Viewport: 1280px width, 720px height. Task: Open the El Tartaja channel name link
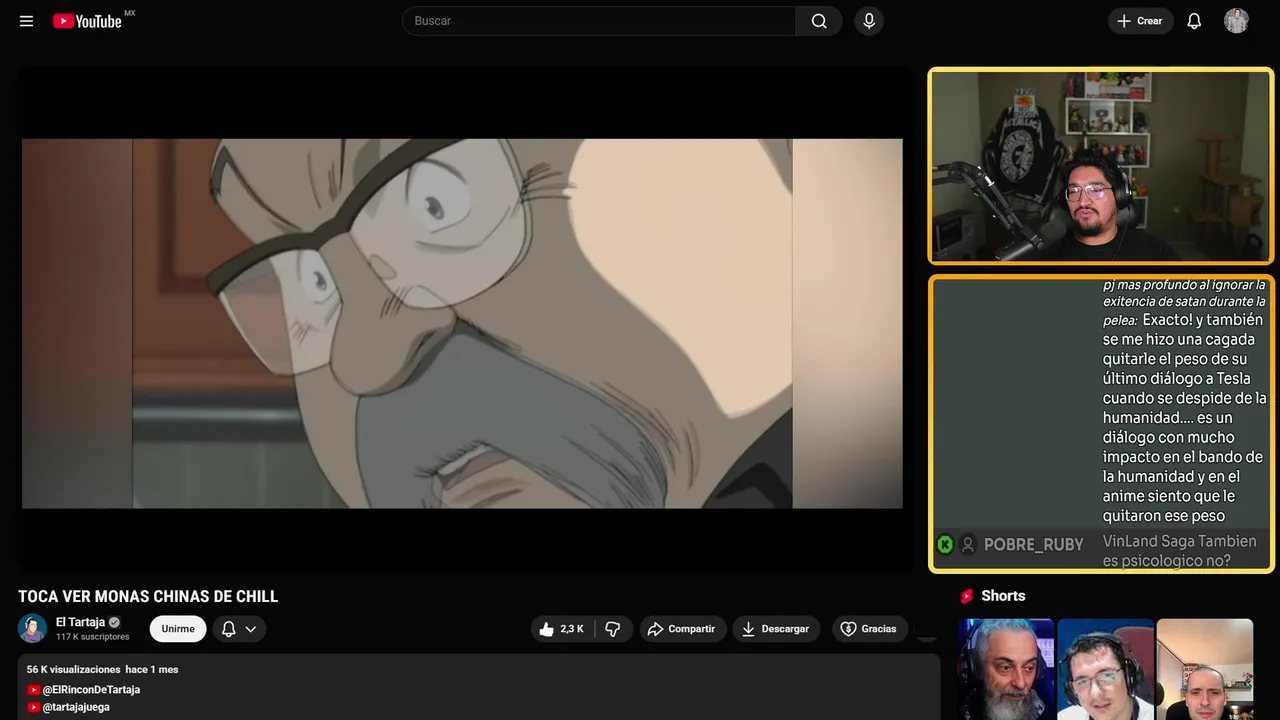click(x=80, y=622)
